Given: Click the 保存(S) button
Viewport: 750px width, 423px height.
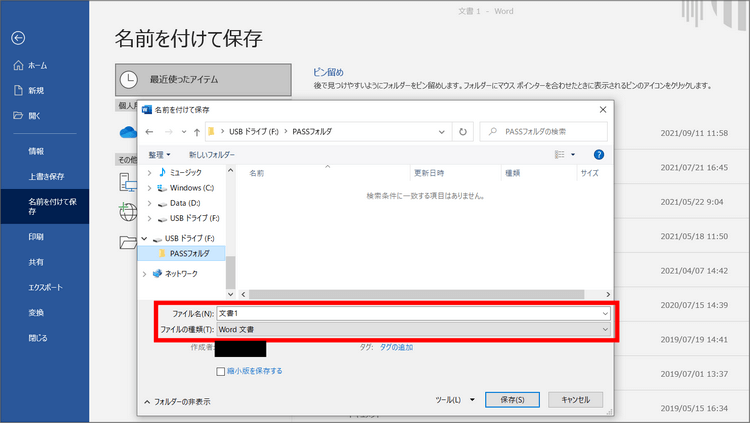Looking at the screenshot, I should (512, 399).
